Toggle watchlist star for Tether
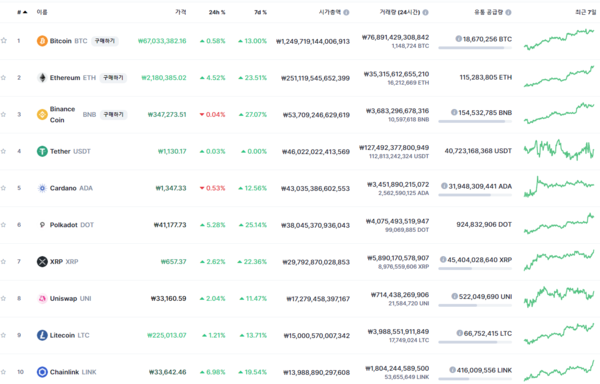Image resolution: width=600 pixels, height=384 pixels. (x=4, y=151)
